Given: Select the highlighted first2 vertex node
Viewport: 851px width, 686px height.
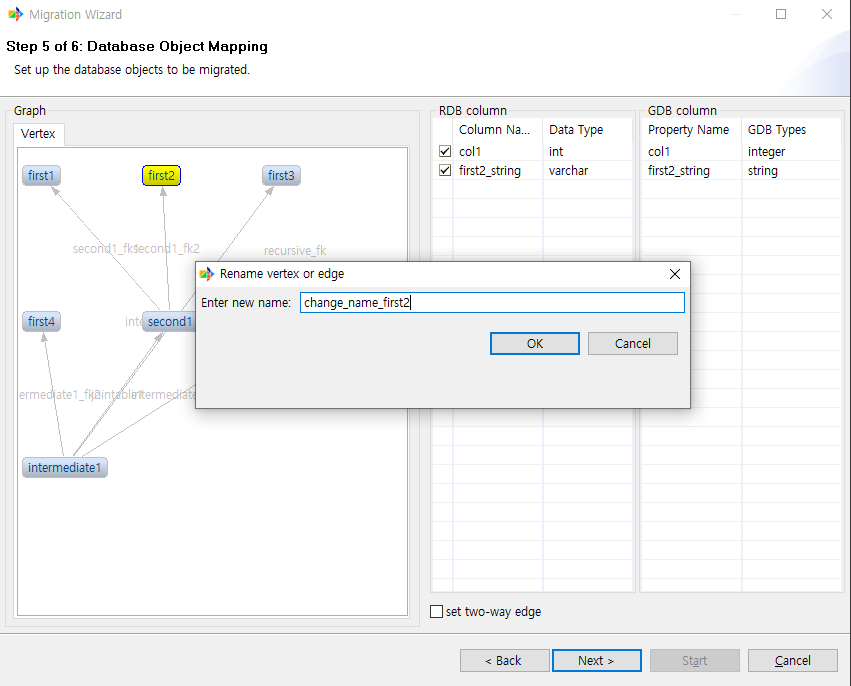Looking at the screenshot, I should (161, 175).
